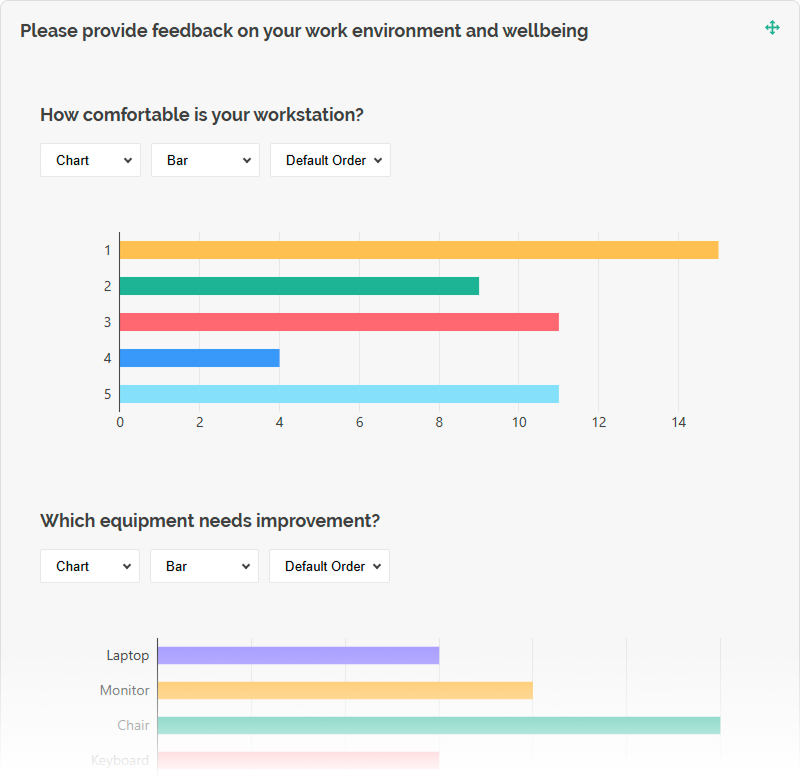Open the Chart type dropdown under the workstation question
The image size is (800, 779).
pos(90,160)
